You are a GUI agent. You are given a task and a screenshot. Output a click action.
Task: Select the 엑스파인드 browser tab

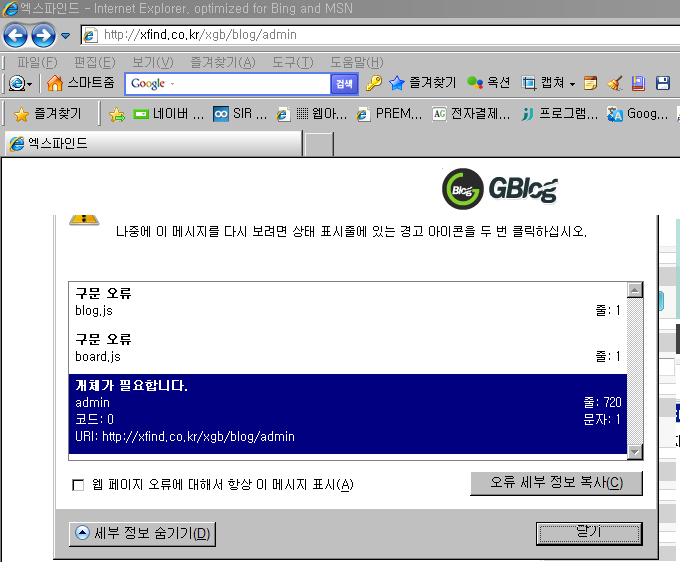pos(150,143)
